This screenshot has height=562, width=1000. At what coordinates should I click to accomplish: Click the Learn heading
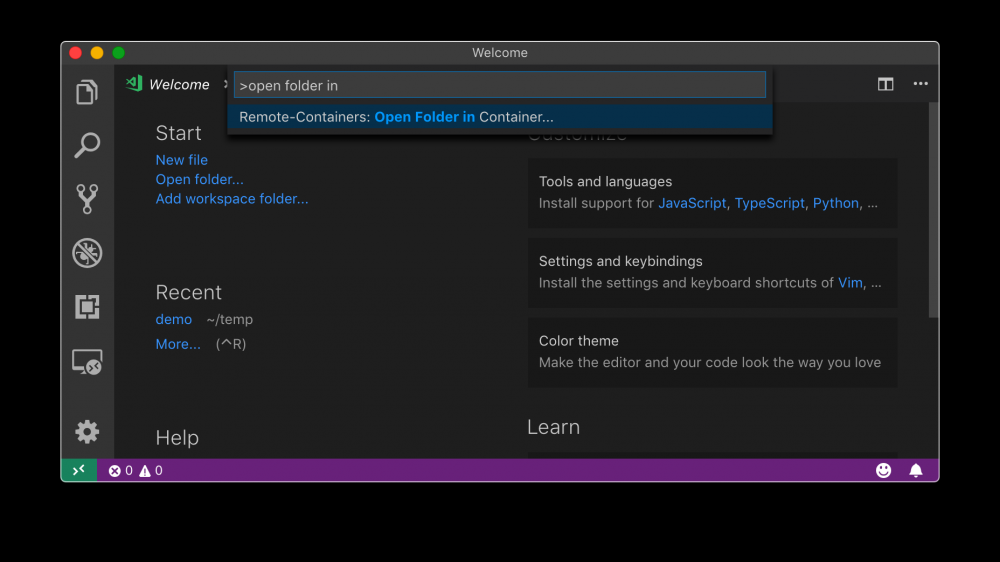[554, 427]
